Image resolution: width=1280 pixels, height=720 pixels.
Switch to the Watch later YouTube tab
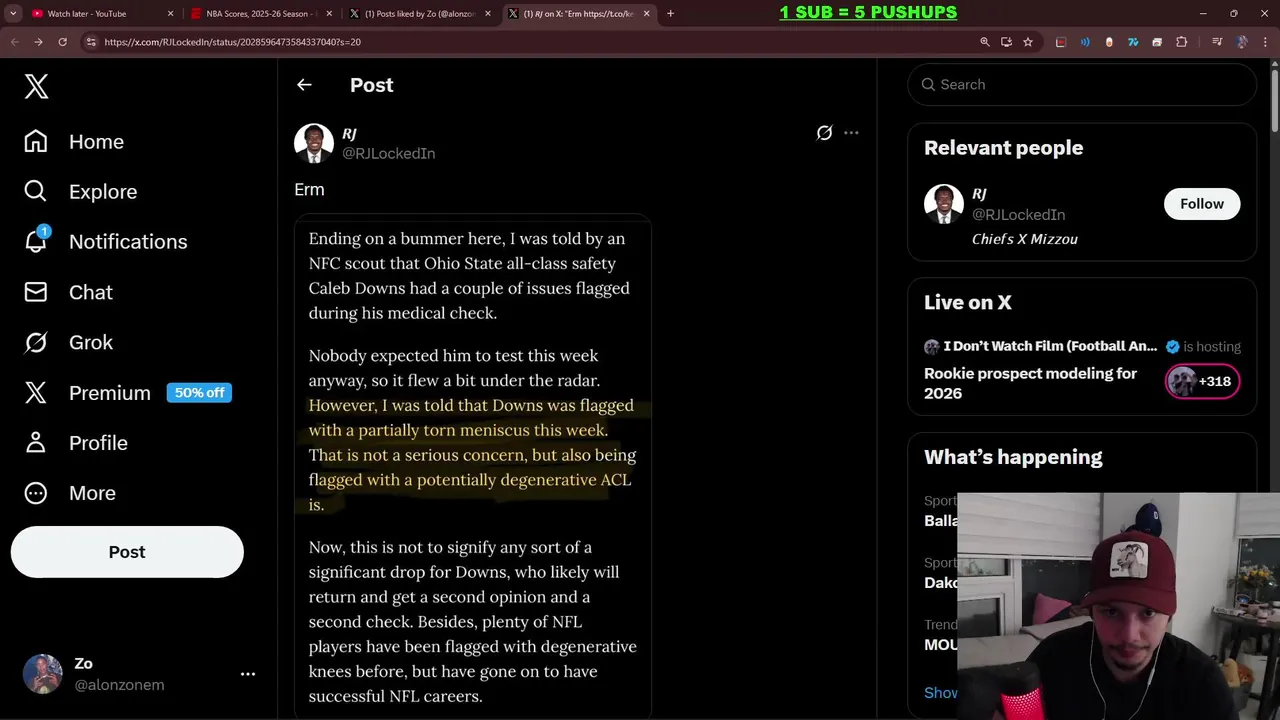[95, 14]
